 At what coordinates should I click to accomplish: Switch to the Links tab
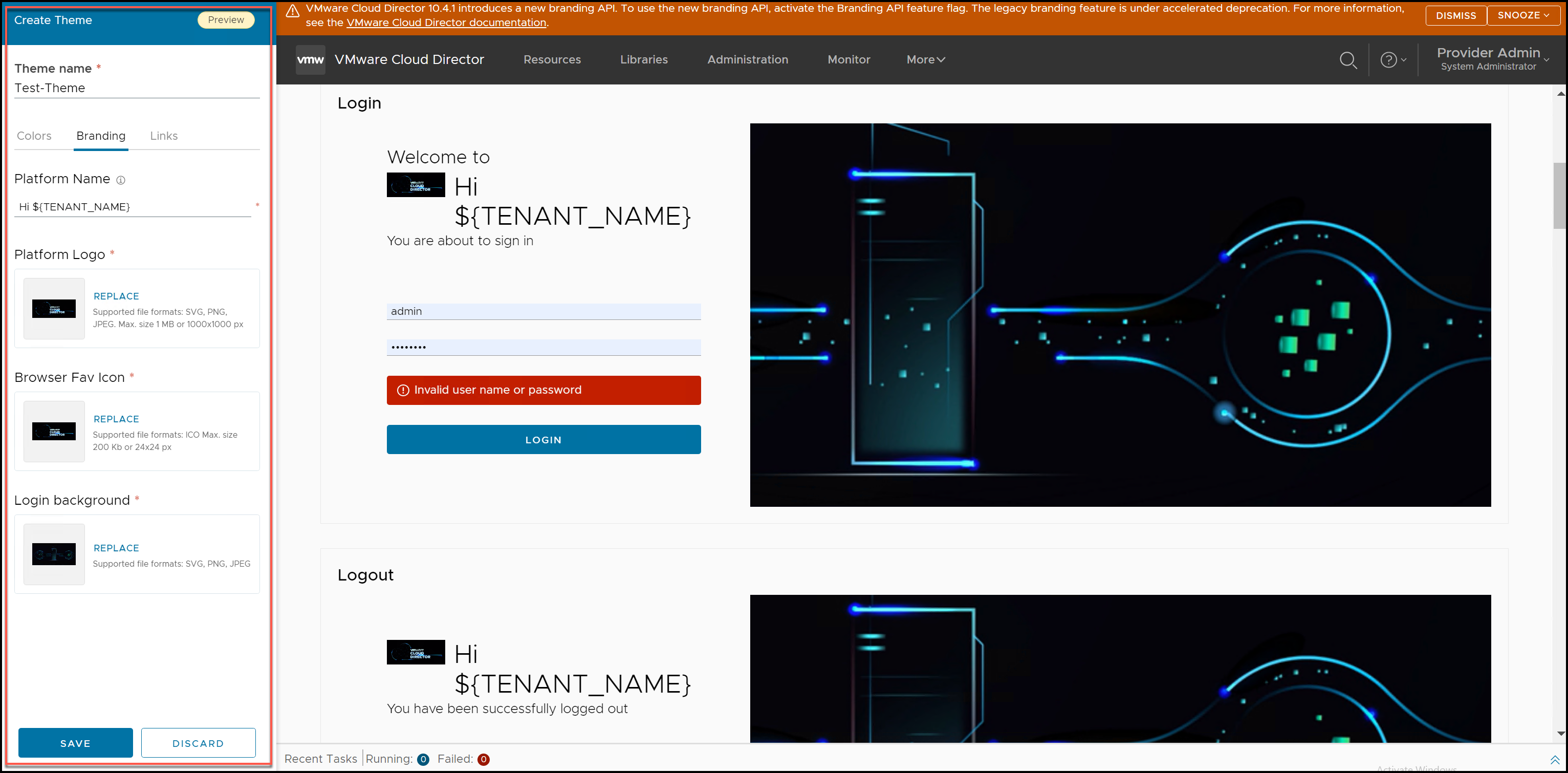[x=164, y=136]
